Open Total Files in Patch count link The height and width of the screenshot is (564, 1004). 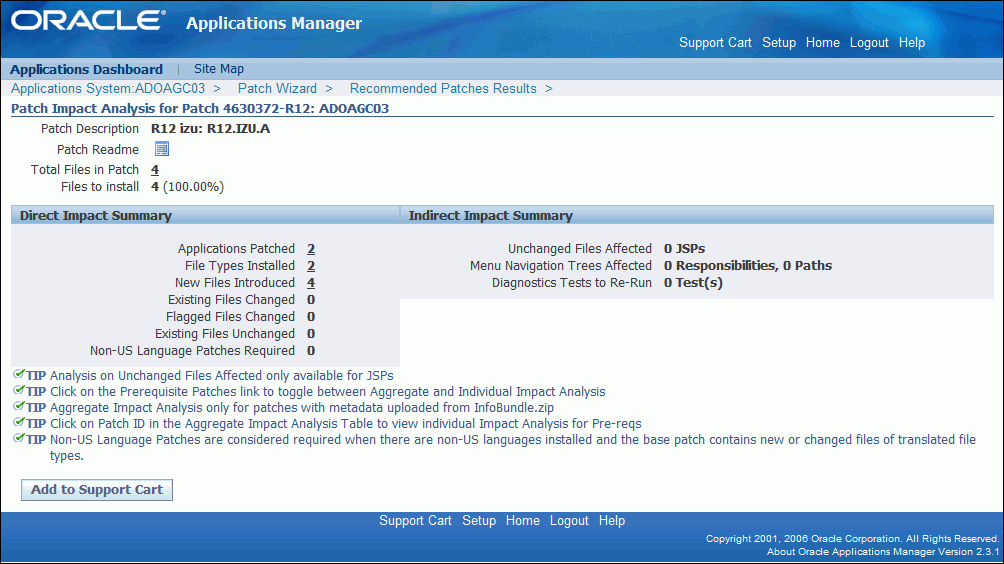pos(155,170)
